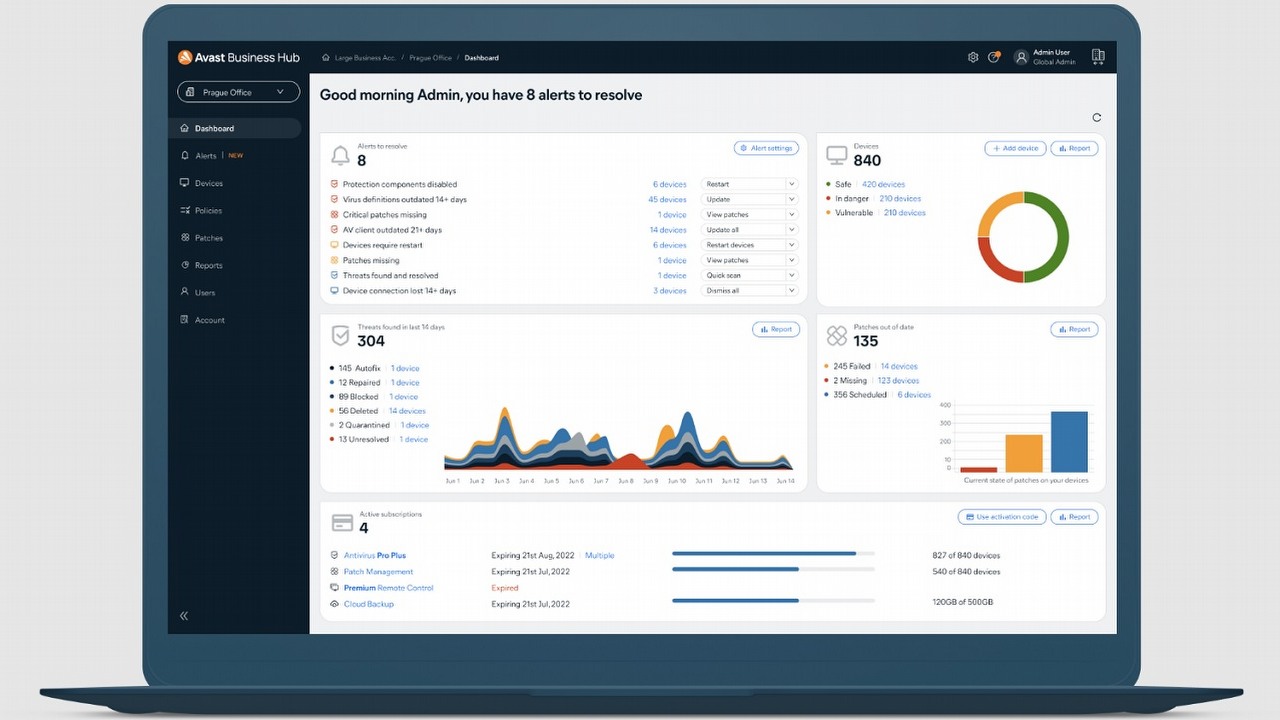Select Reports in the left navigation
This screenshot has height=720, width=1280.
coord(208,266)
